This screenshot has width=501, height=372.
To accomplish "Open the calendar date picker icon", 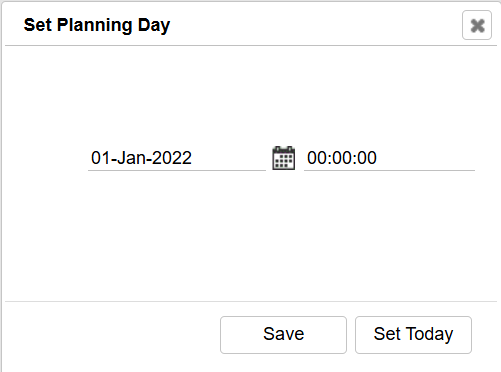I will pos(283,158).
